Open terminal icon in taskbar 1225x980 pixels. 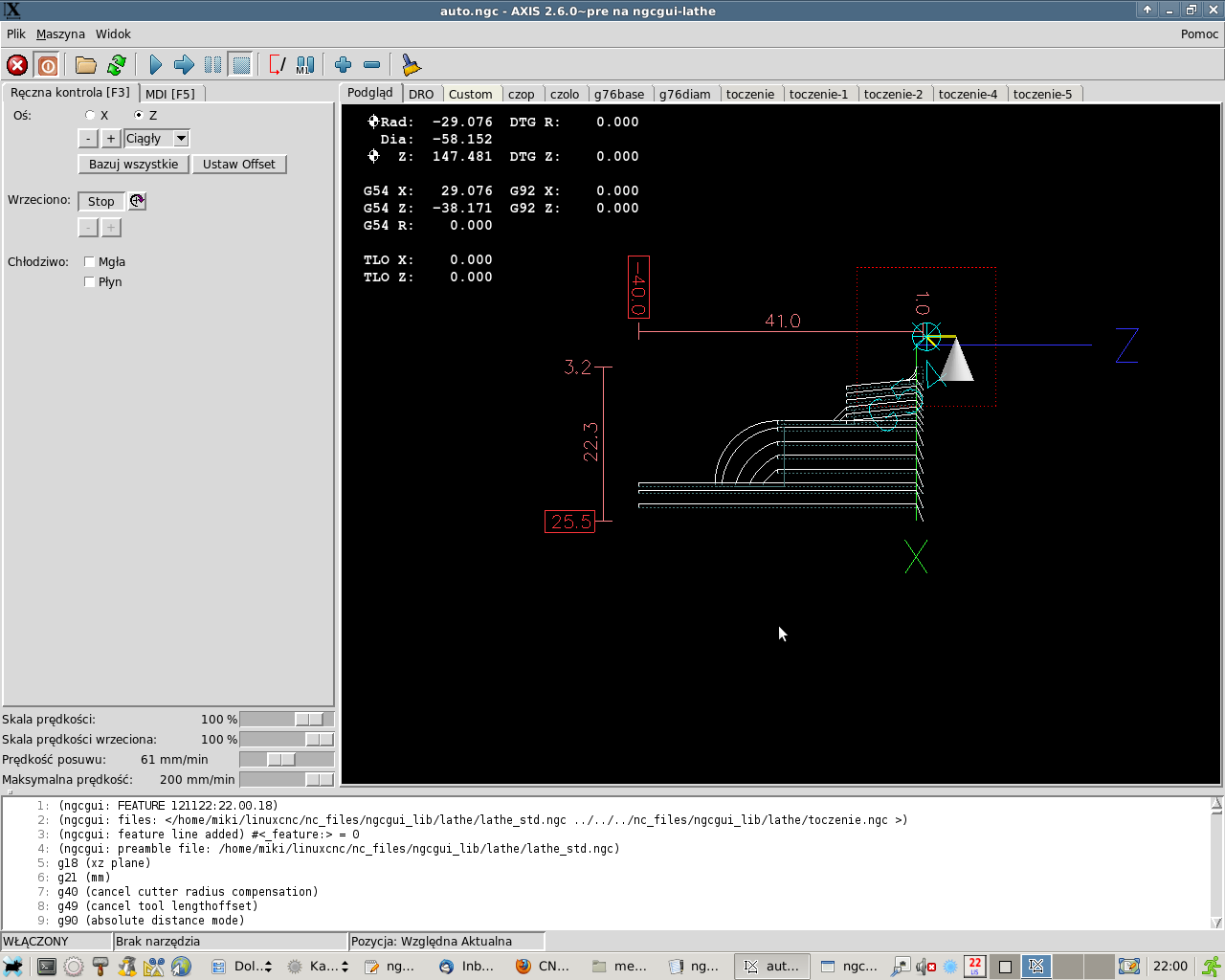coord(46,967)
